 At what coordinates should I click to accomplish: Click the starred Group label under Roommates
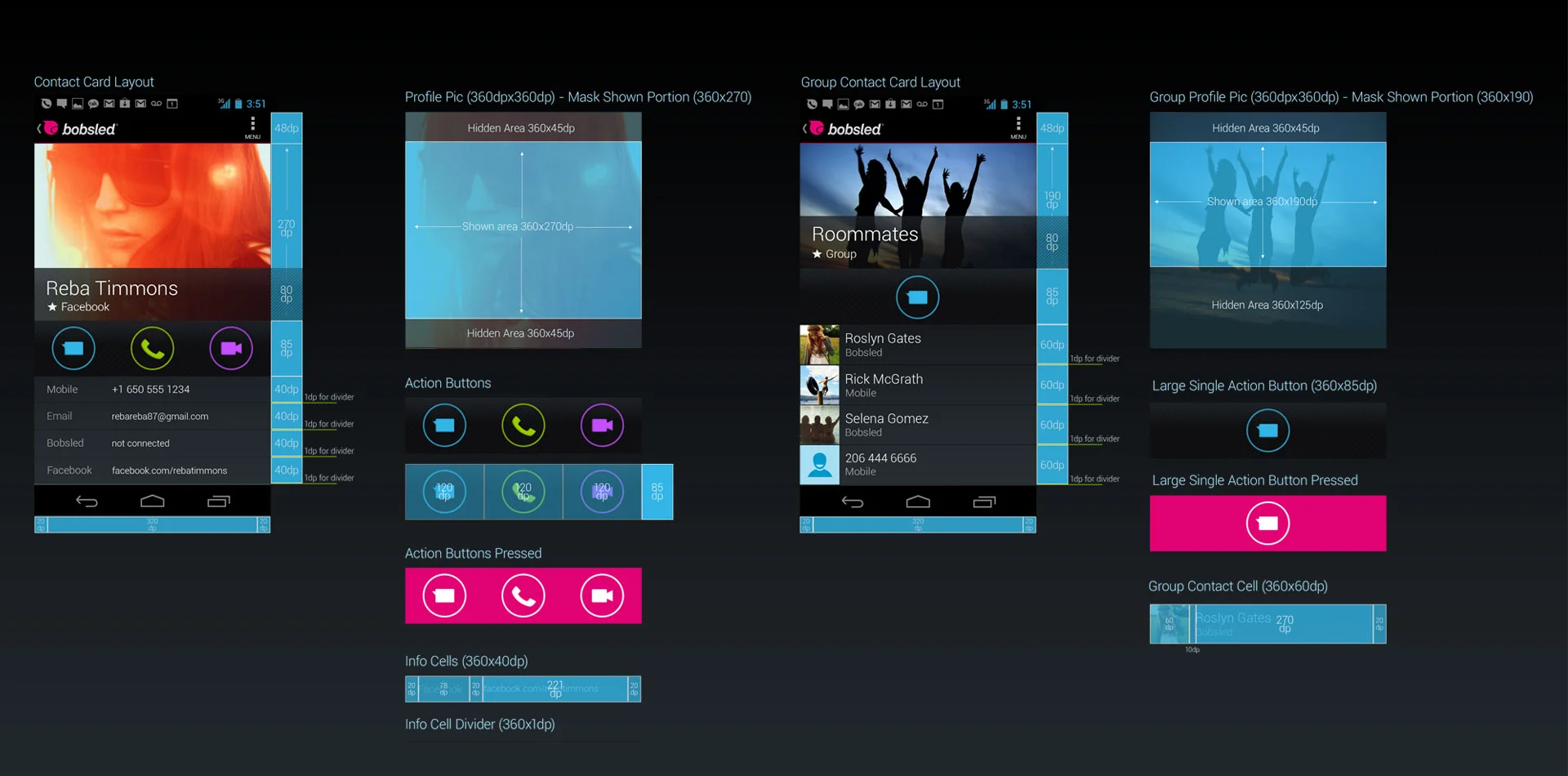tap(834, 254)
